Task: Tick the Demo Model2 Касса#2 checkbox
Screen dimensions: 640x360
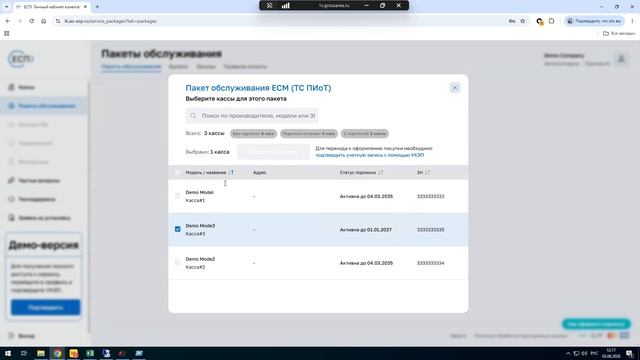Action: [178, 262]
